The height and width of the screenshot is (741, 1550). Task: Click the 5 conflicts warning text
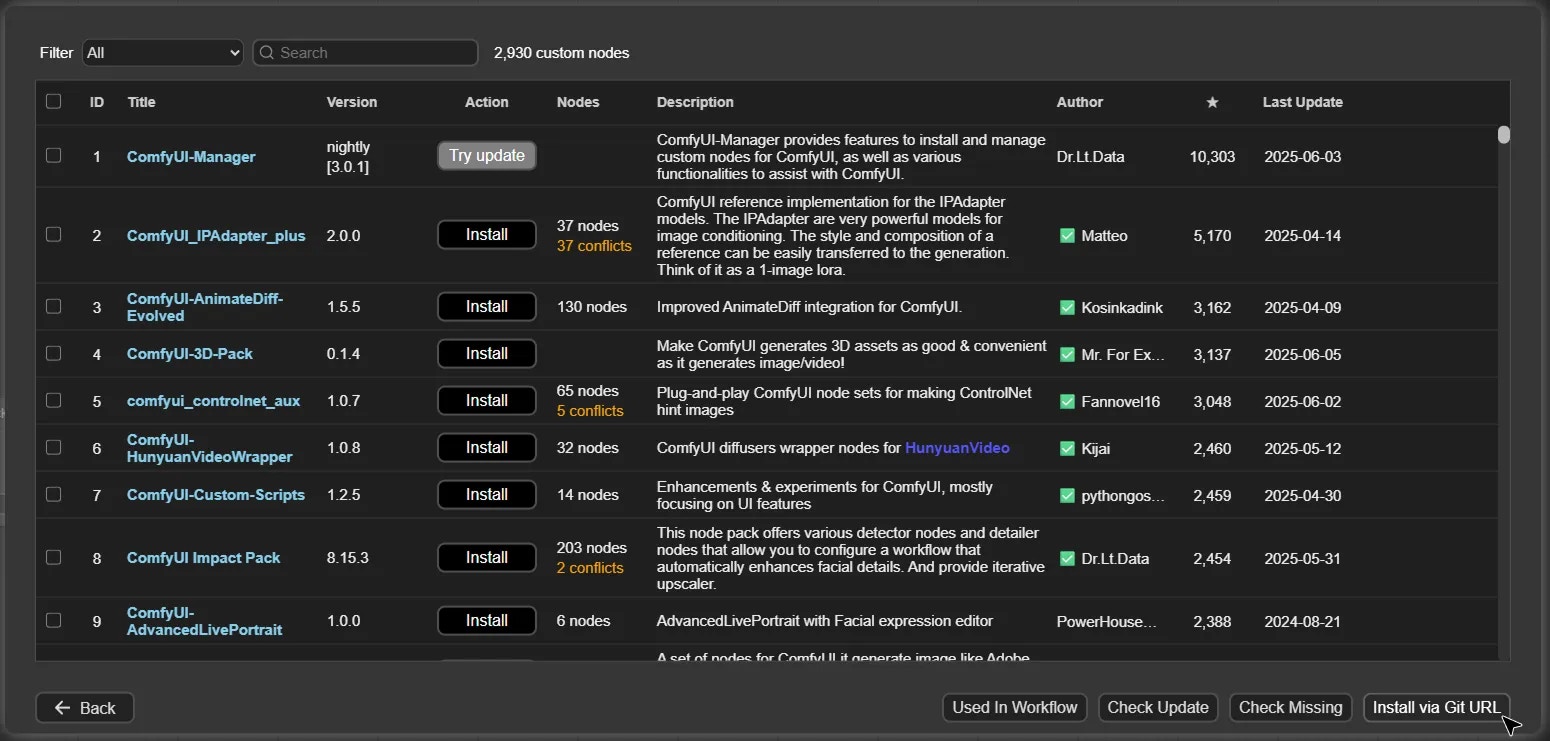[590, 411]
